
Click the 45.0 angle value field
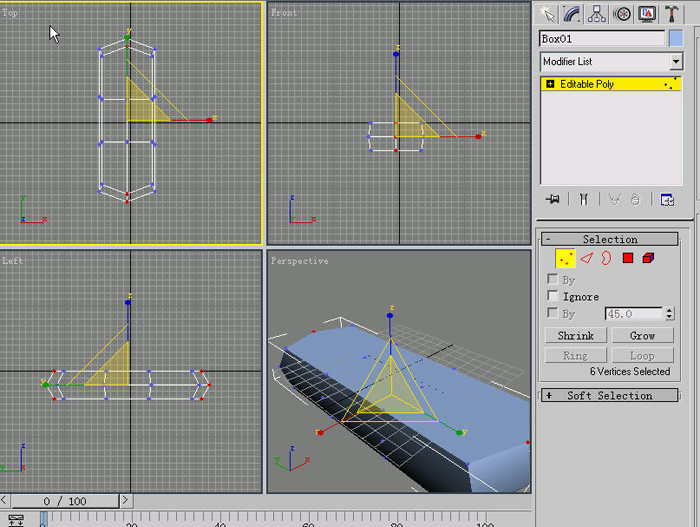(x=634, y=314)
